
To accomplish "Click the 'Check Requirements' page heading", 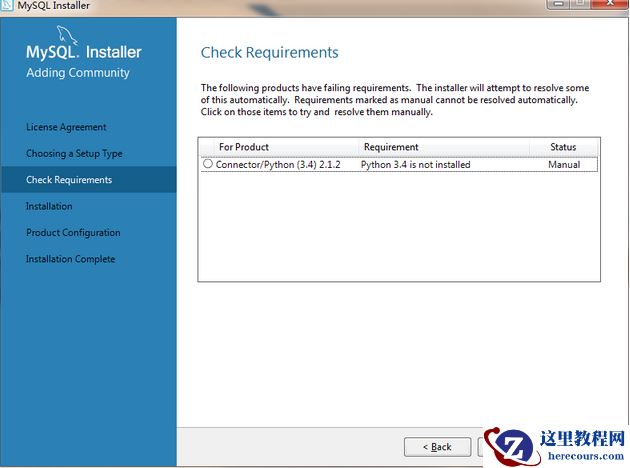I will click(270, 53).
